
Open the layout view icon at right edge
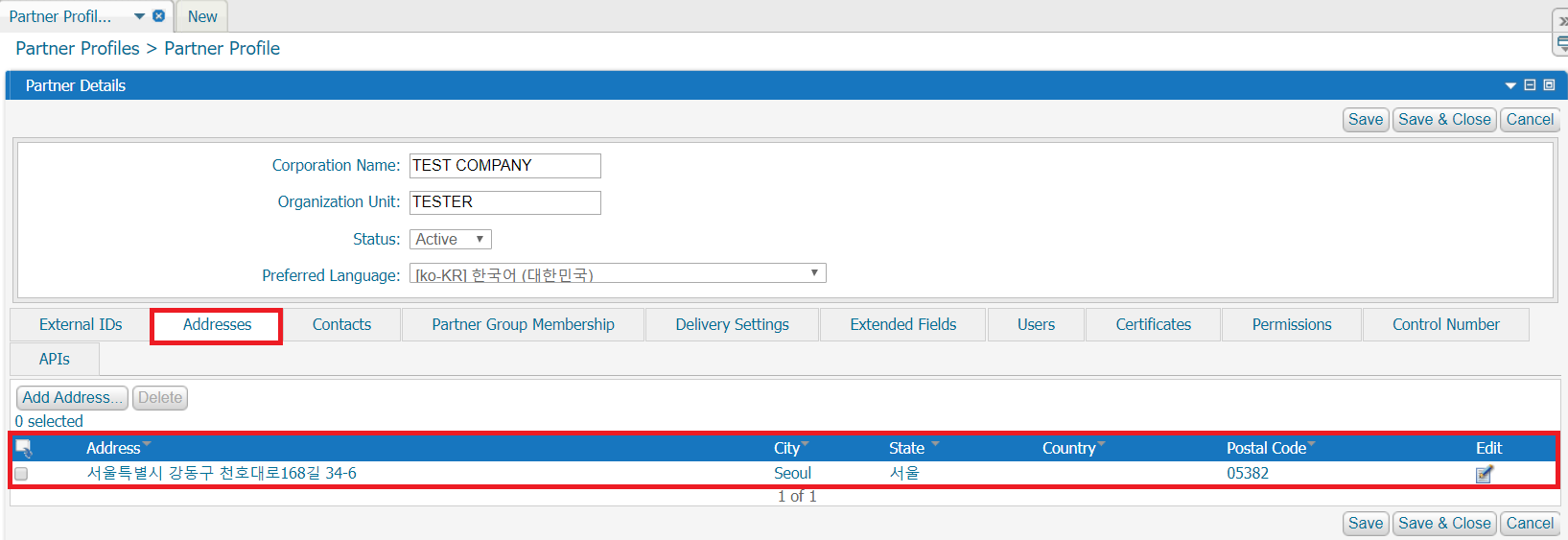1562,44
